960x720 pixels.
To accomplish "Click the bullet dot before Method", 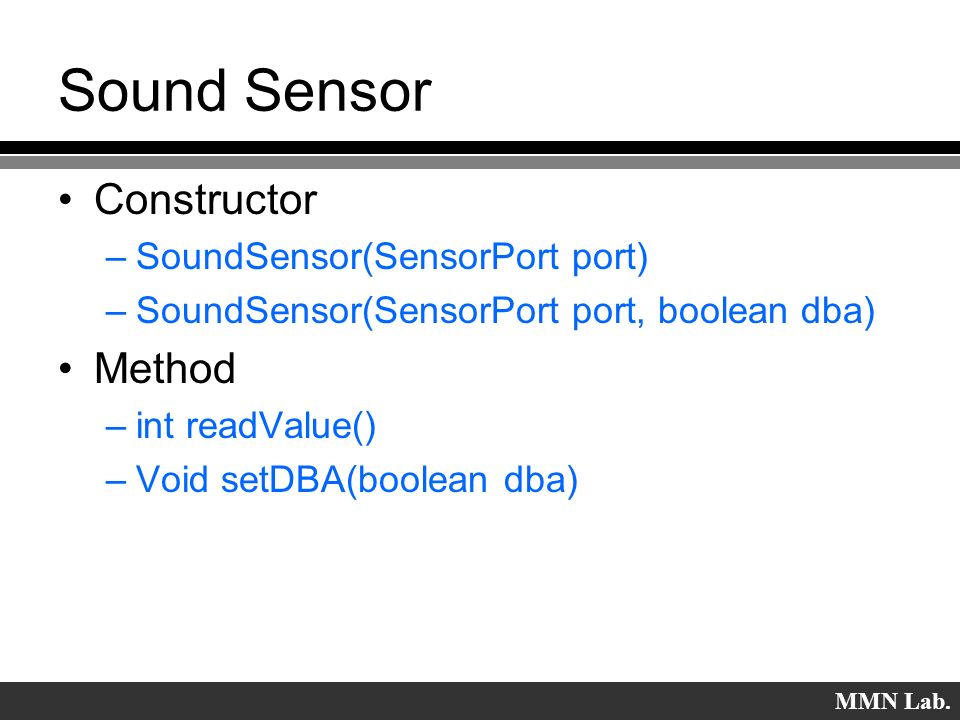I will tap(66, 369).
